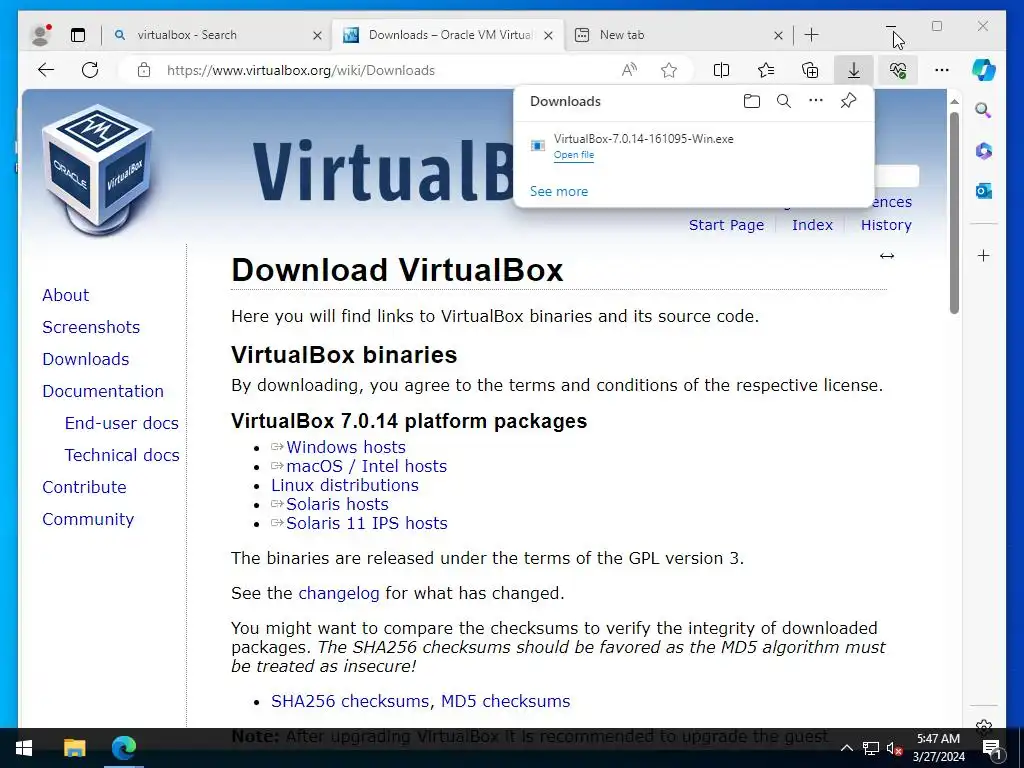Open the Contribute page link
This screenshot has height=768, width=1024.
pyautogui.click(x=84, y=487)
